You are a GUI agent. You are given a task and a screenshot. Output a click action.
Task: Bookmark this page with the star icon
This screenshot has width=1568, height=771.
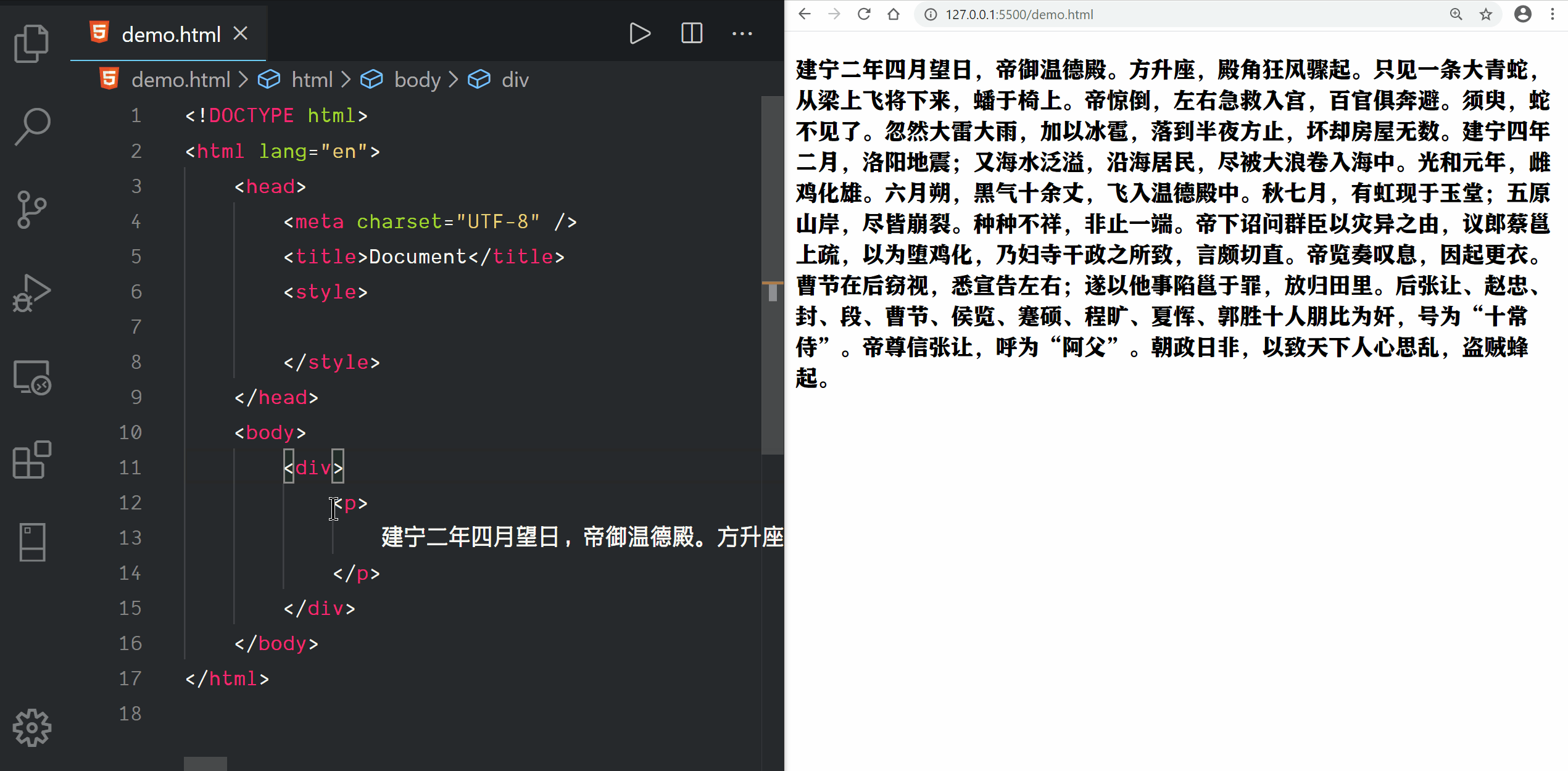[x=1485, y=14]
